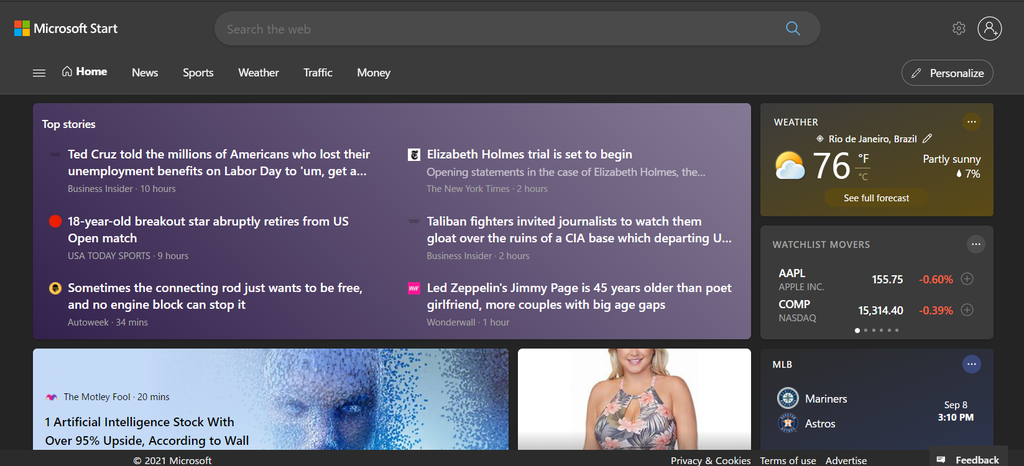Open the MLB card more options menu

point(972,364)
